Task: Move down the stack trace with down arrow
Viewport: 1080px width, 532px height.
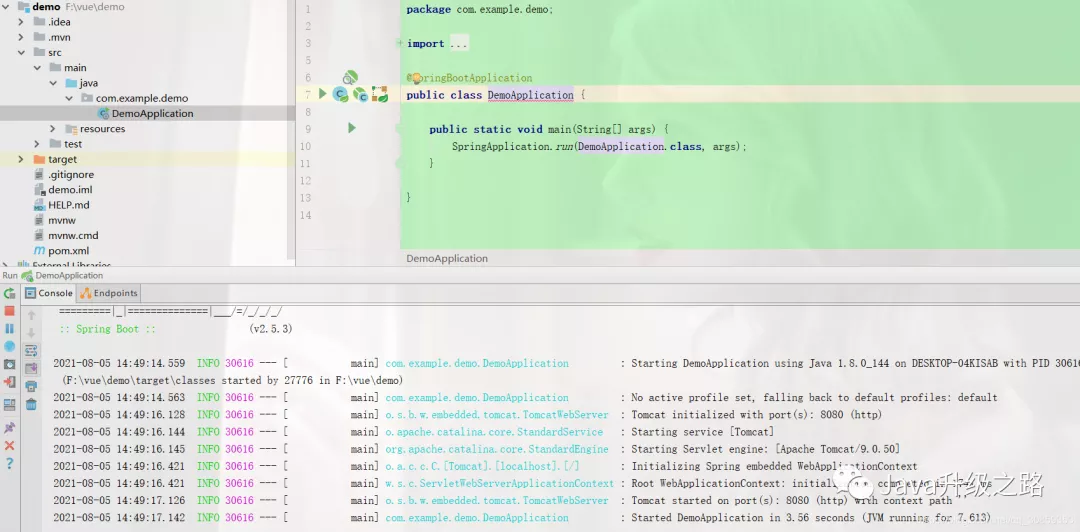Action: tap(31, 333)
